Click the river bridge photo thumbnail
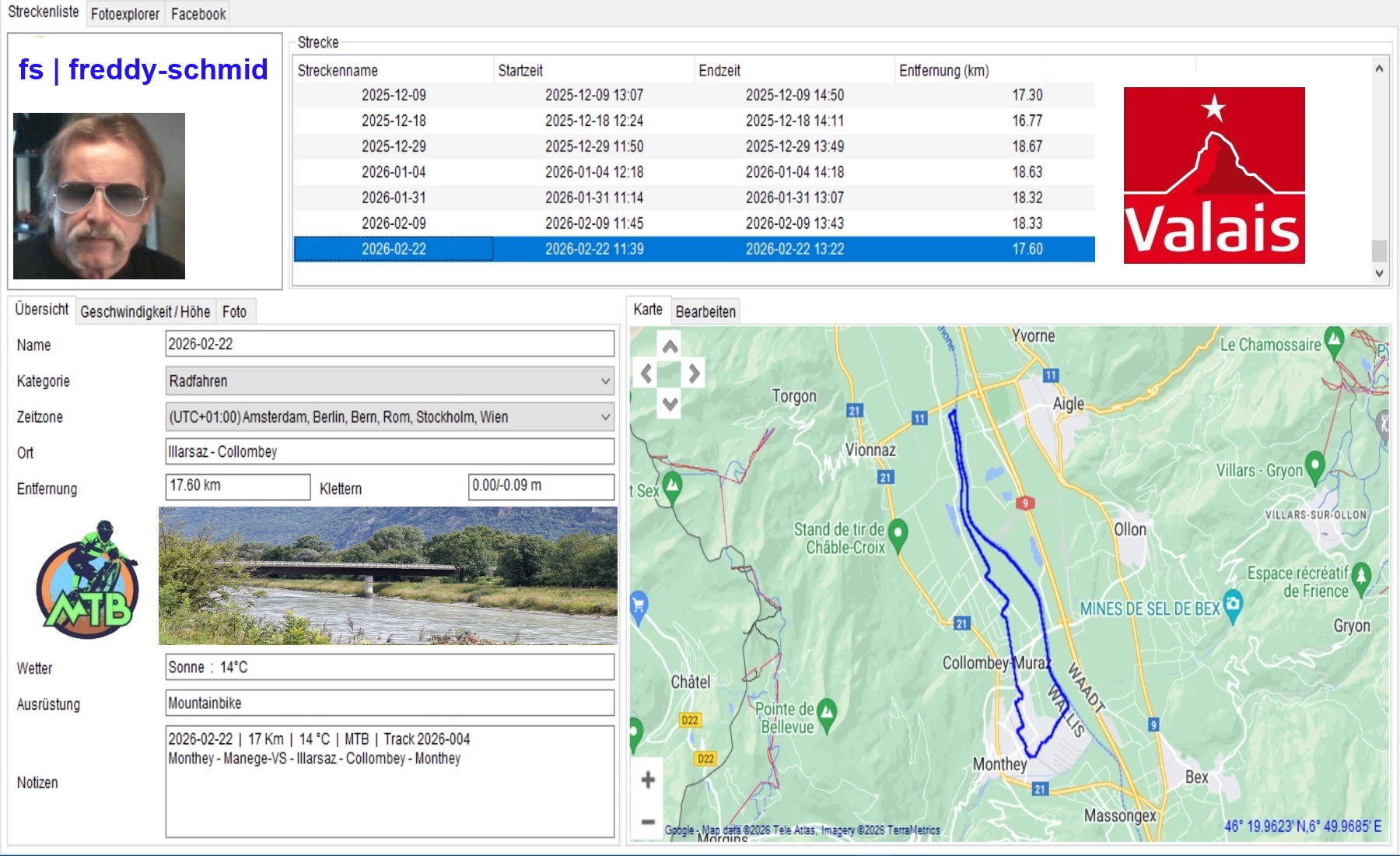Image resolution: width=1400 pixels, height=856 pixels. coord(387,576)
